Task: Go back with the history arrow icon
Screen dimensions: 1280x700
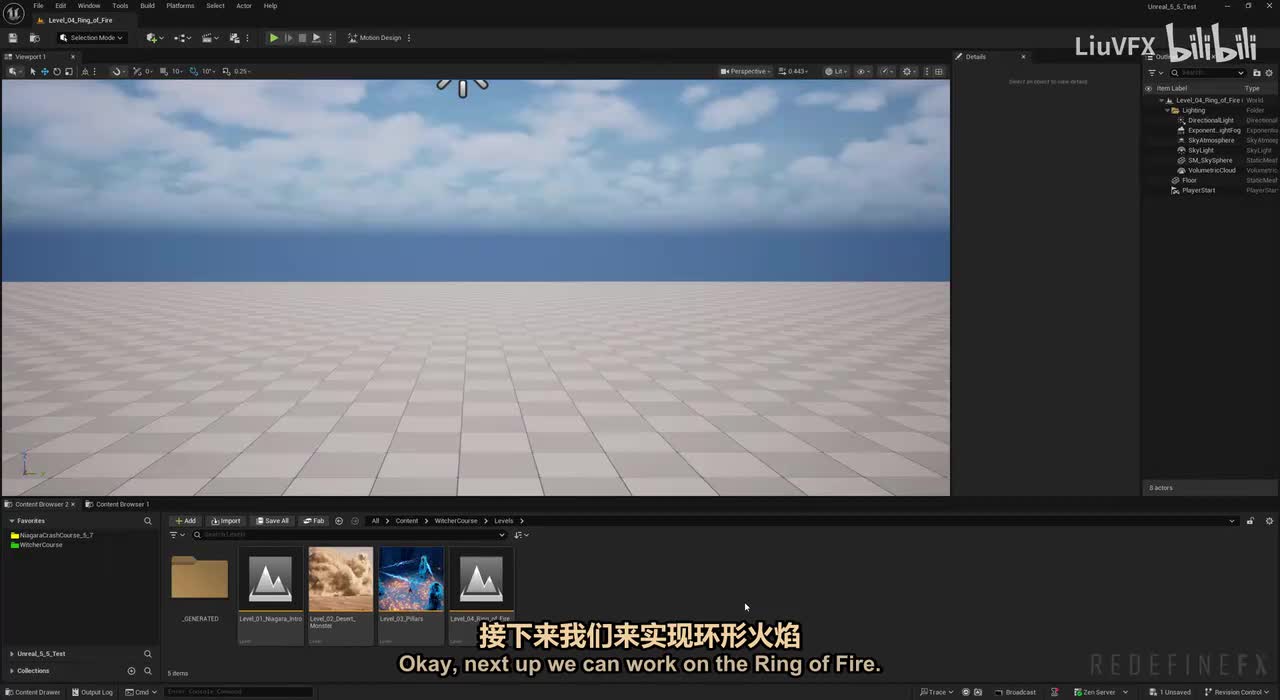Action: point(339,521)
